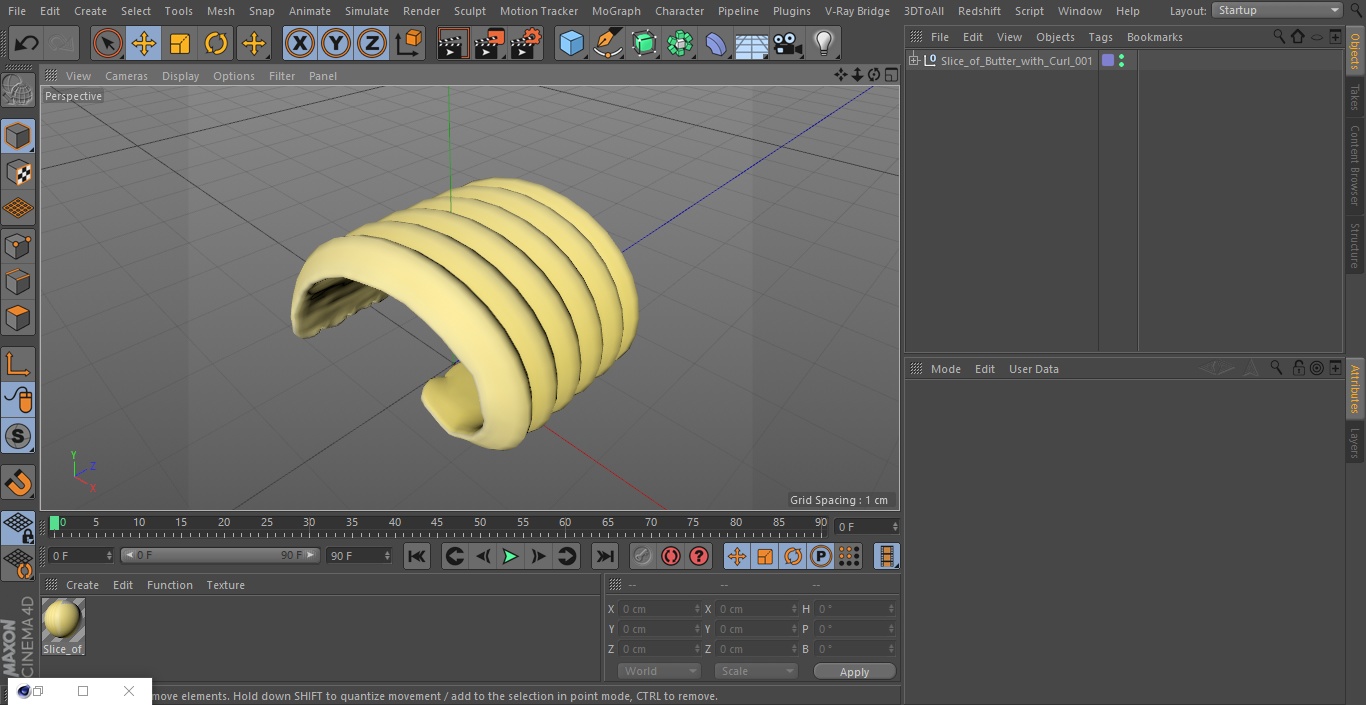Switch to Takes side tab

tap(1355, 97)
